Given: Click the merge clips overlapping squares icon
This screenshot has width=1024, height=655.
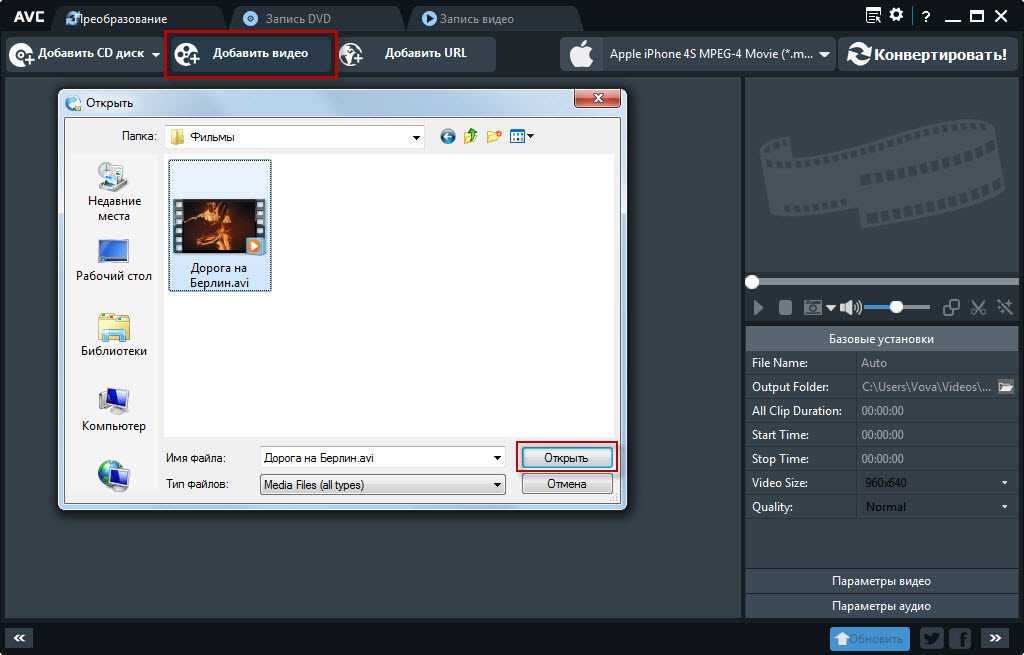Looking at the screenshot, I should [952, 307].
